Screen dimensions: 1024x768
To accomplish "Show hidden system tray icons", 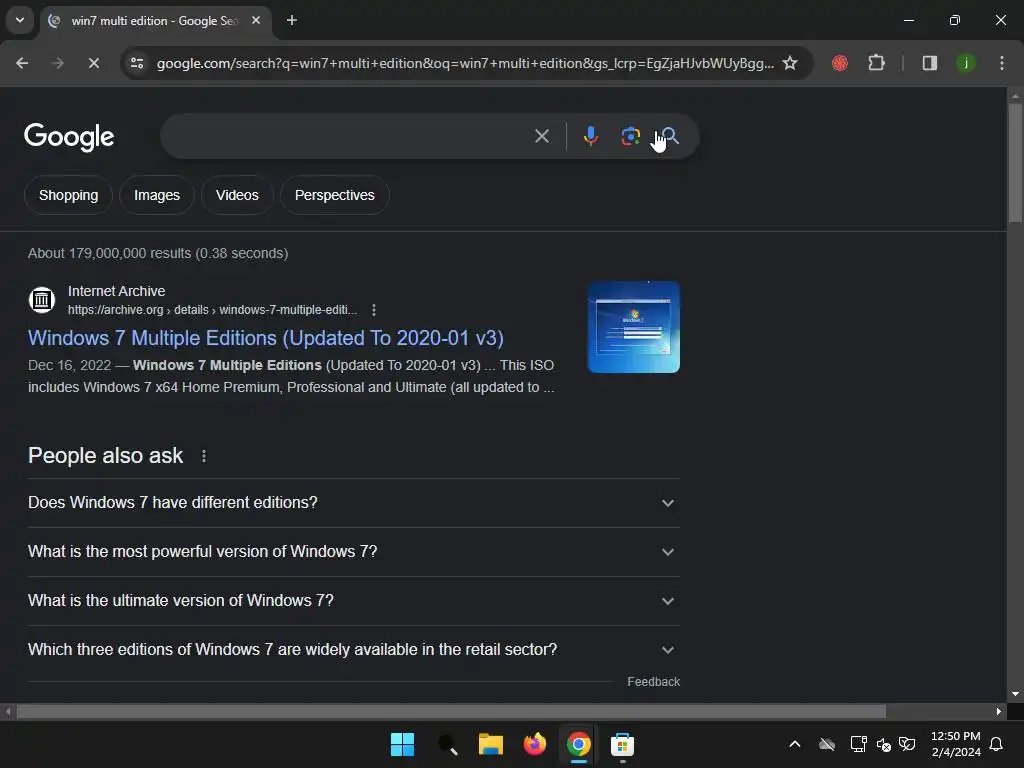I will [x=795, y=744].
